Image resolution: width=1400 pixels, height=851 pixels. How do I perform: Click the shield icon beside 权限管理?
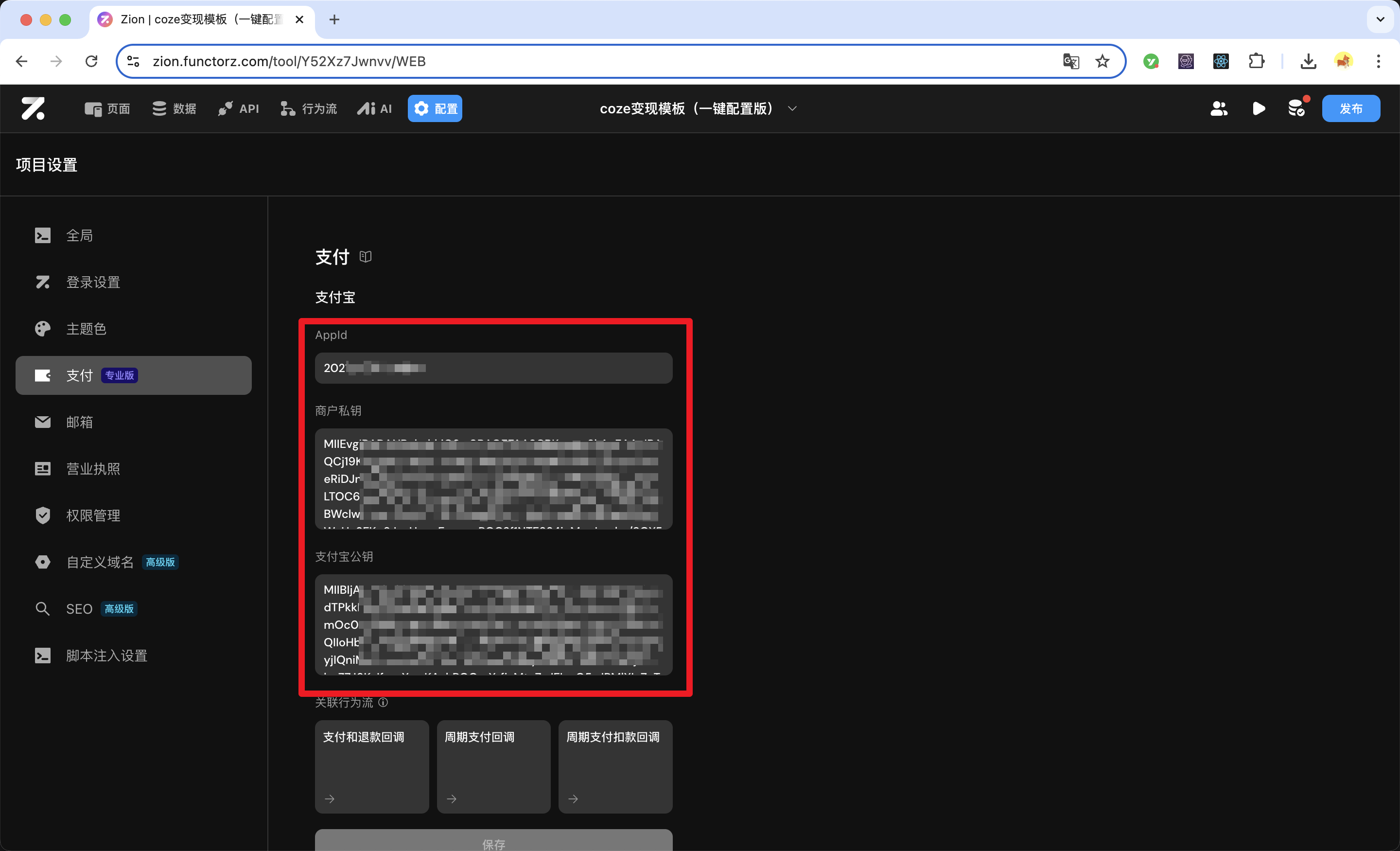pyautogui.click(x=43, y=515)
